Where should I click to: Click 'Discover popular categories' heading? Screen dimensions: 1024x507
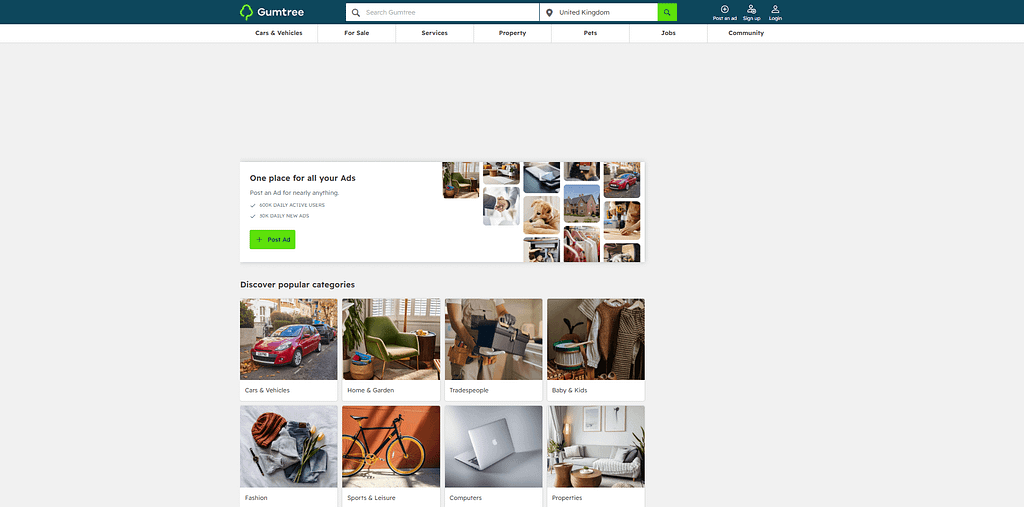[298, 285]
